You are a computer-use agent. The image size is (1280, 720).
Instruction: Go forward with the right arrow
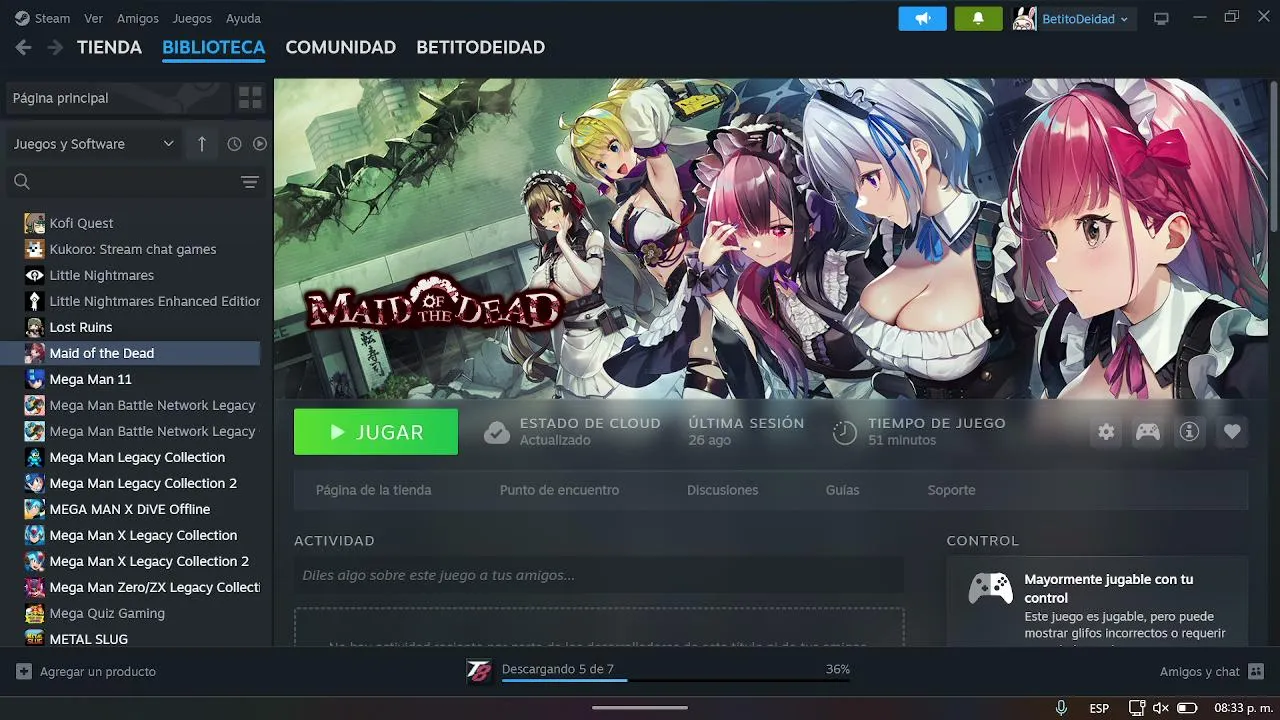click(55, 47)
